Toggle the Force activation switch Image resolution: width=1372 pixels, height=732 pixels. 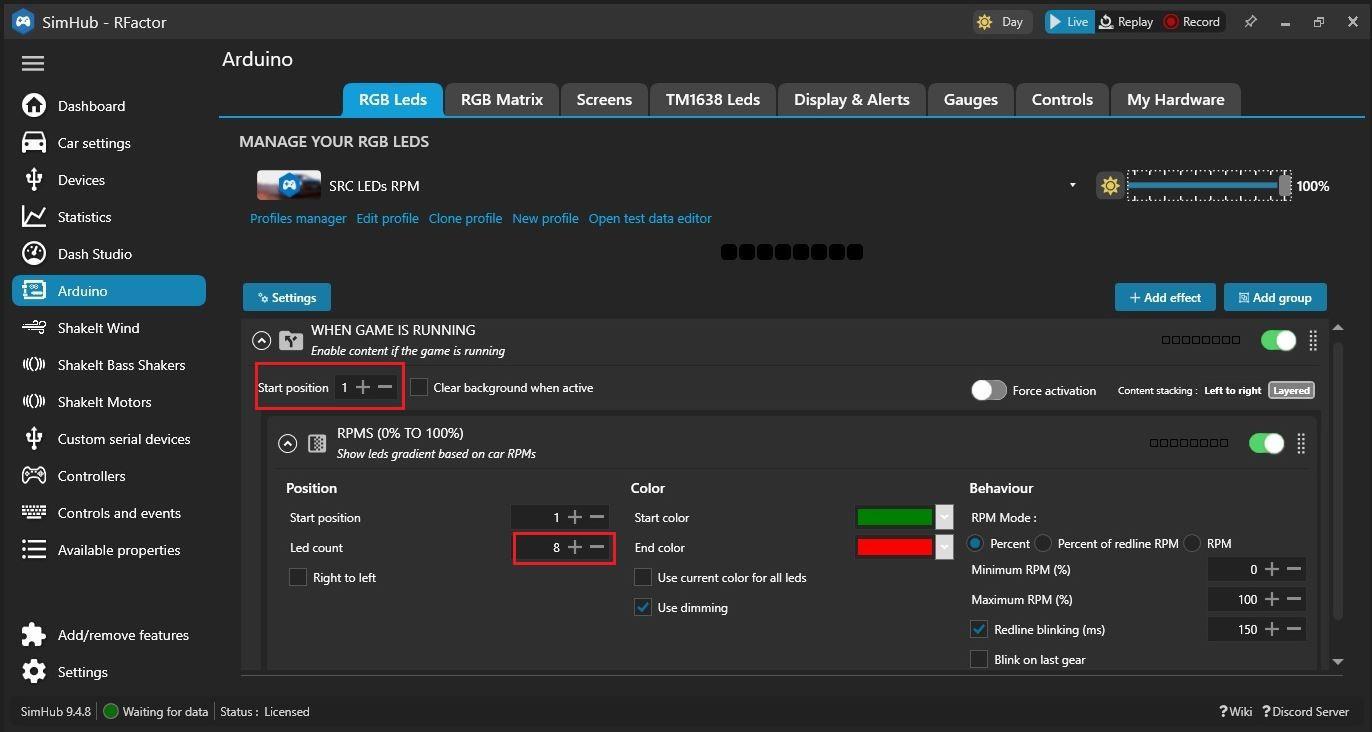(x=989, y=390)
